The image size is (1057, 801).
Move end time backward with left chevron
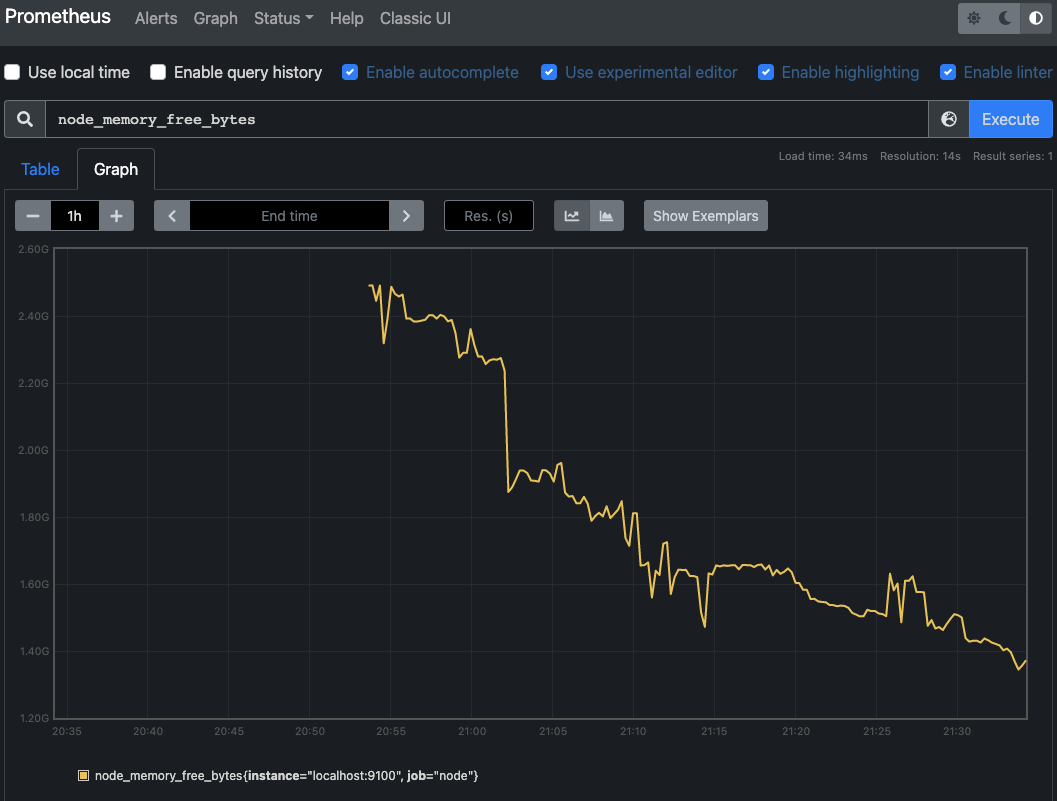(172, 216)
